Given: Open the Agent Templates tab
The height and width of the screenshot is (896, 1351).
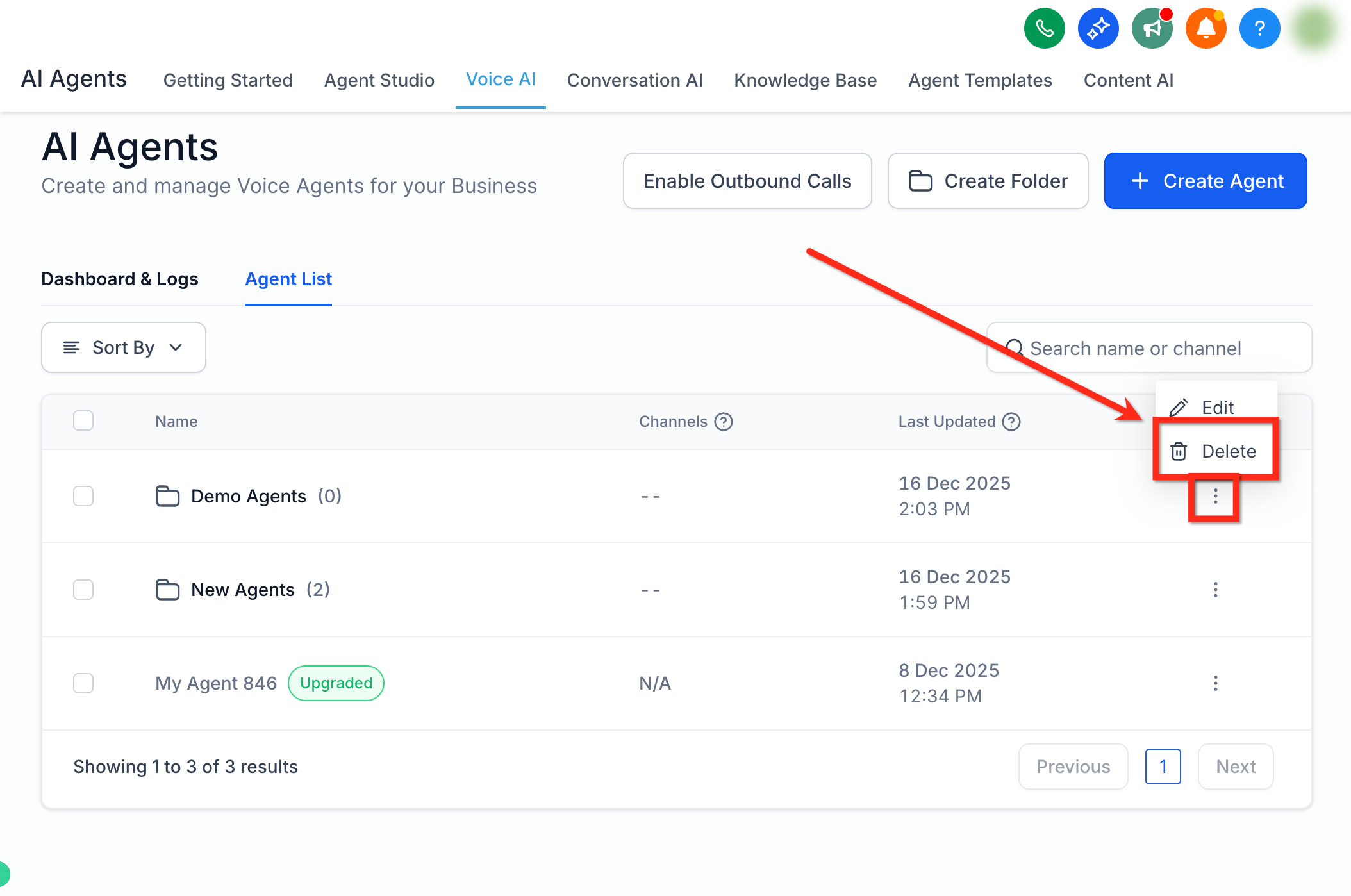Looking at the screenshot, I should click(x=981, y=80).
